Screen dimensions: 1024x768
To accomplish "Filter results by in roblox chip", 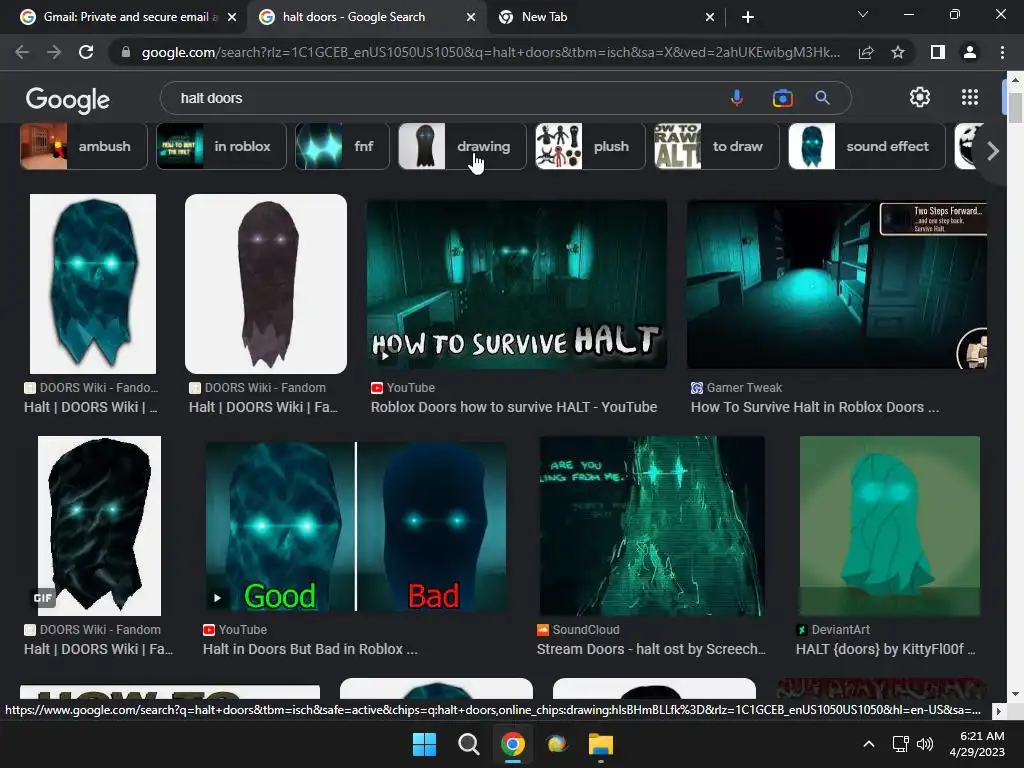I will pos(221,146).
